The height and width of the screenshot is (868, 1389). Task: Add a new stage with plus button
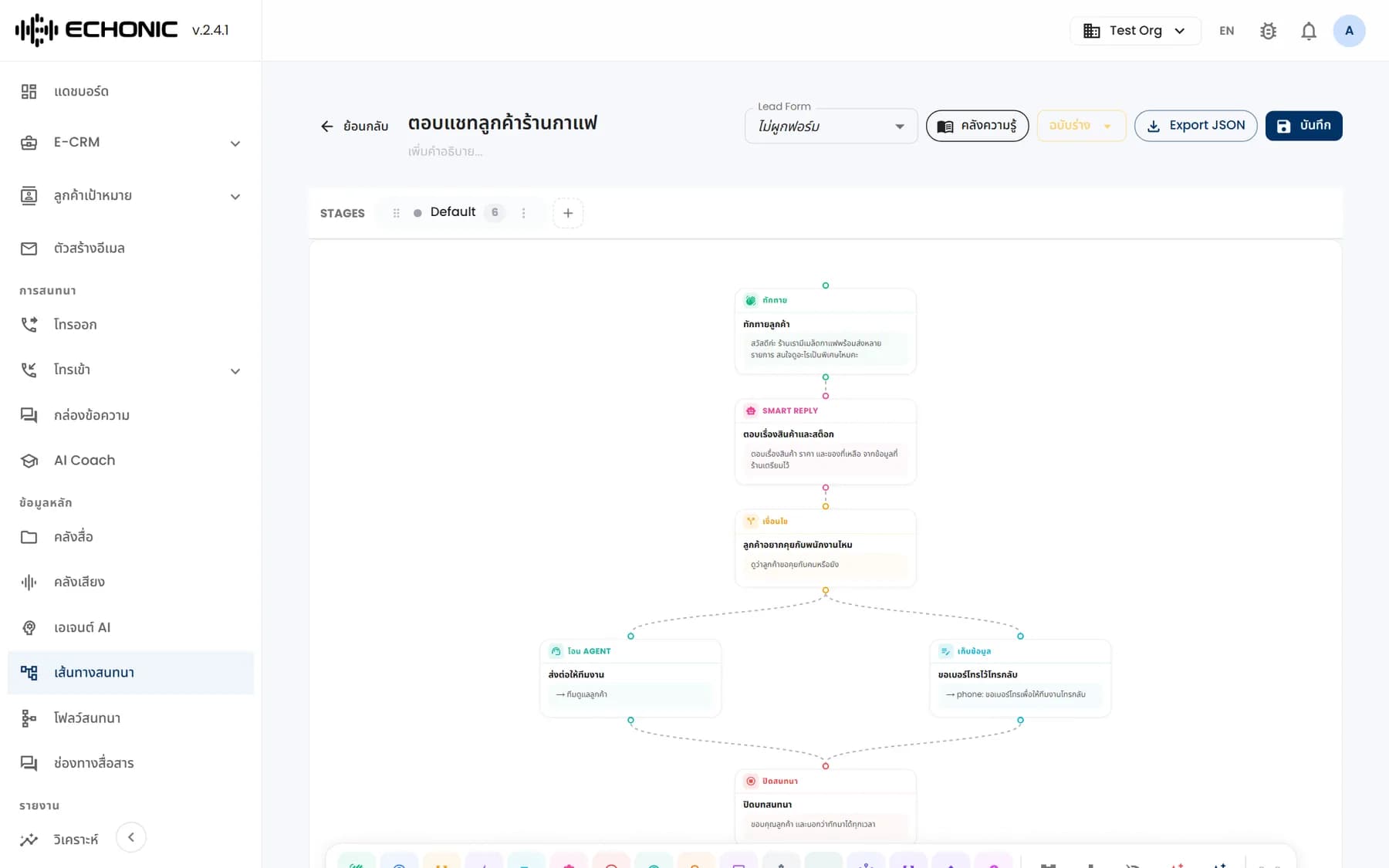click(x=568, y=213)
